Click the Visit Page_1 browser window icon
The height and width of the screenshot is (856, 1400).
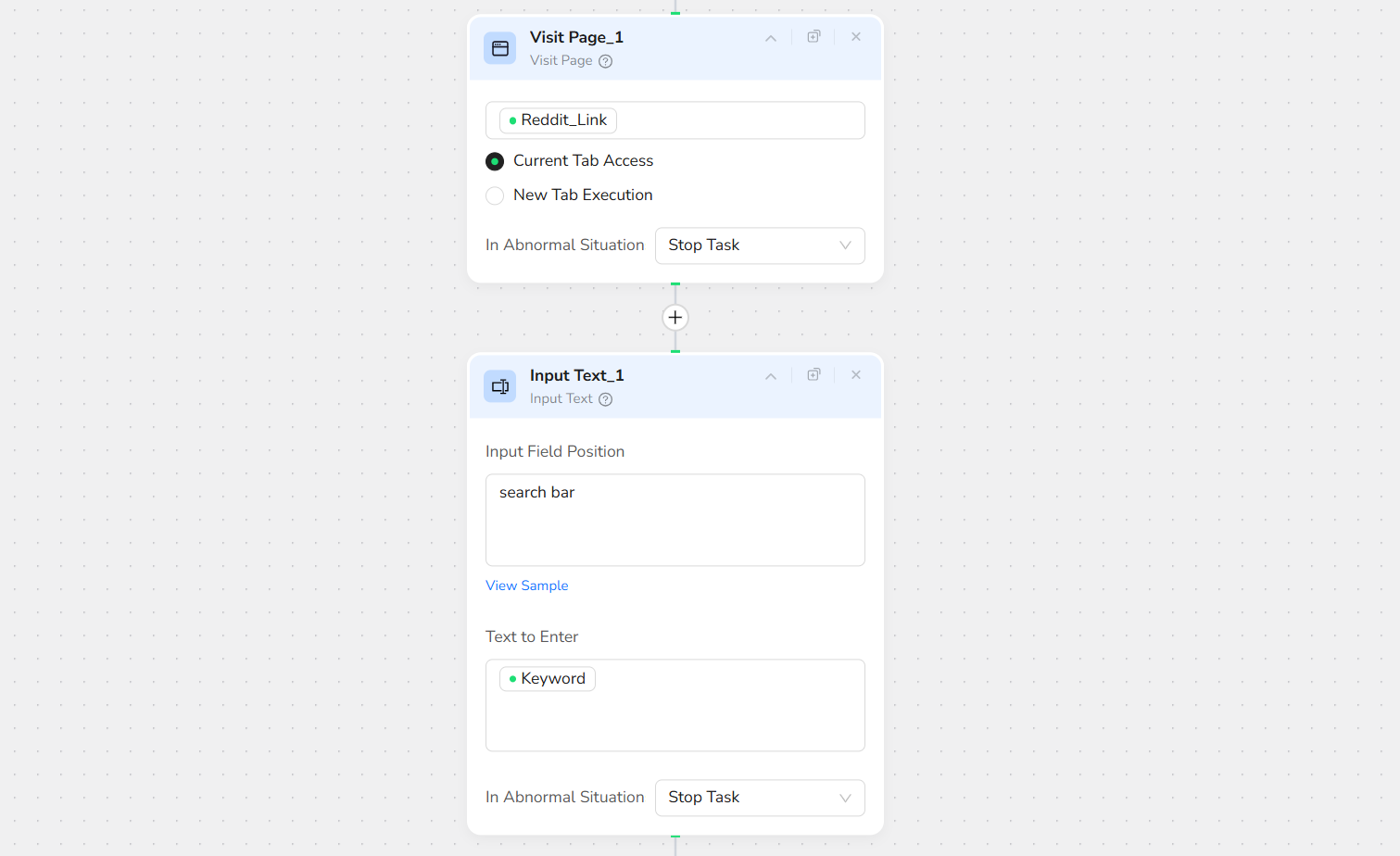tap(499, 48)
